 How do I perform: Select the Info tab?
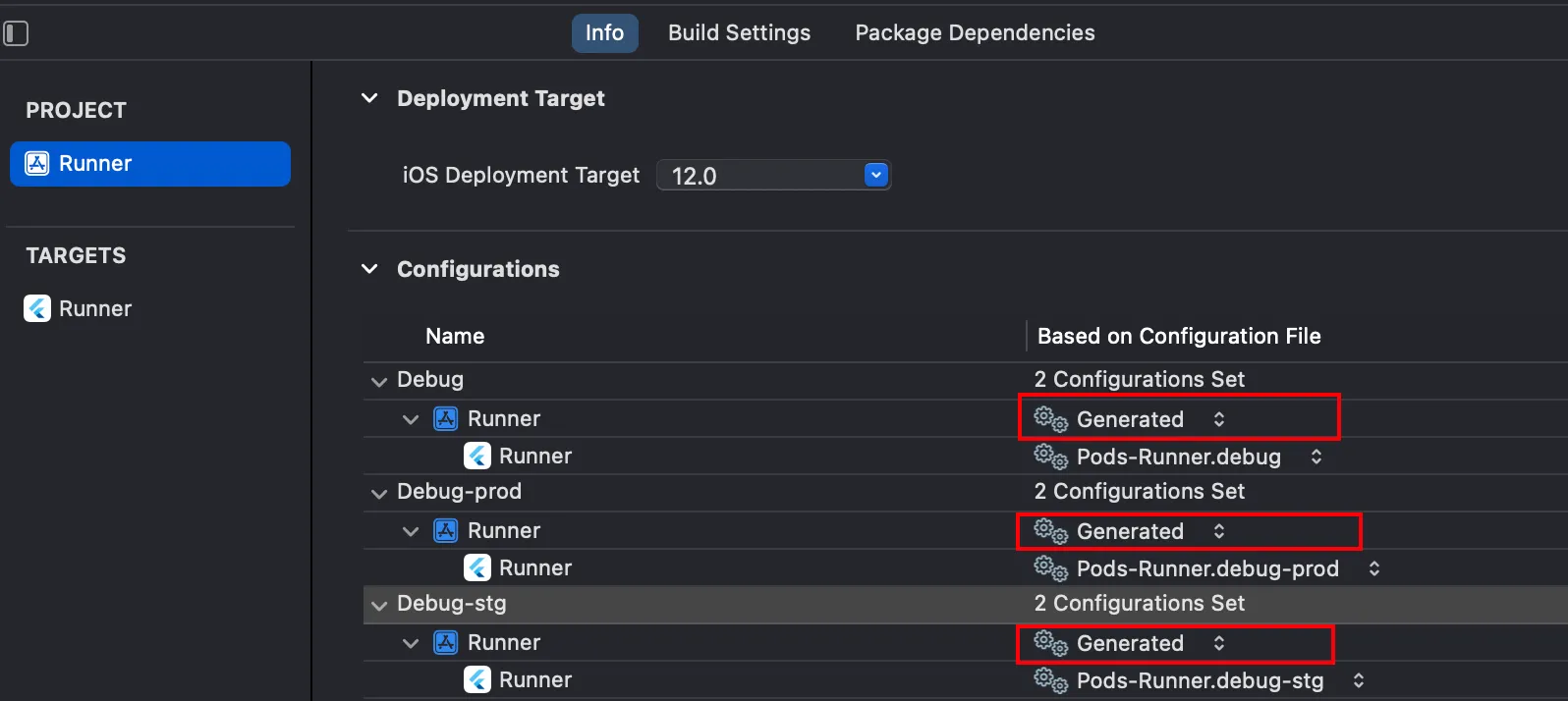click(604, 33)
